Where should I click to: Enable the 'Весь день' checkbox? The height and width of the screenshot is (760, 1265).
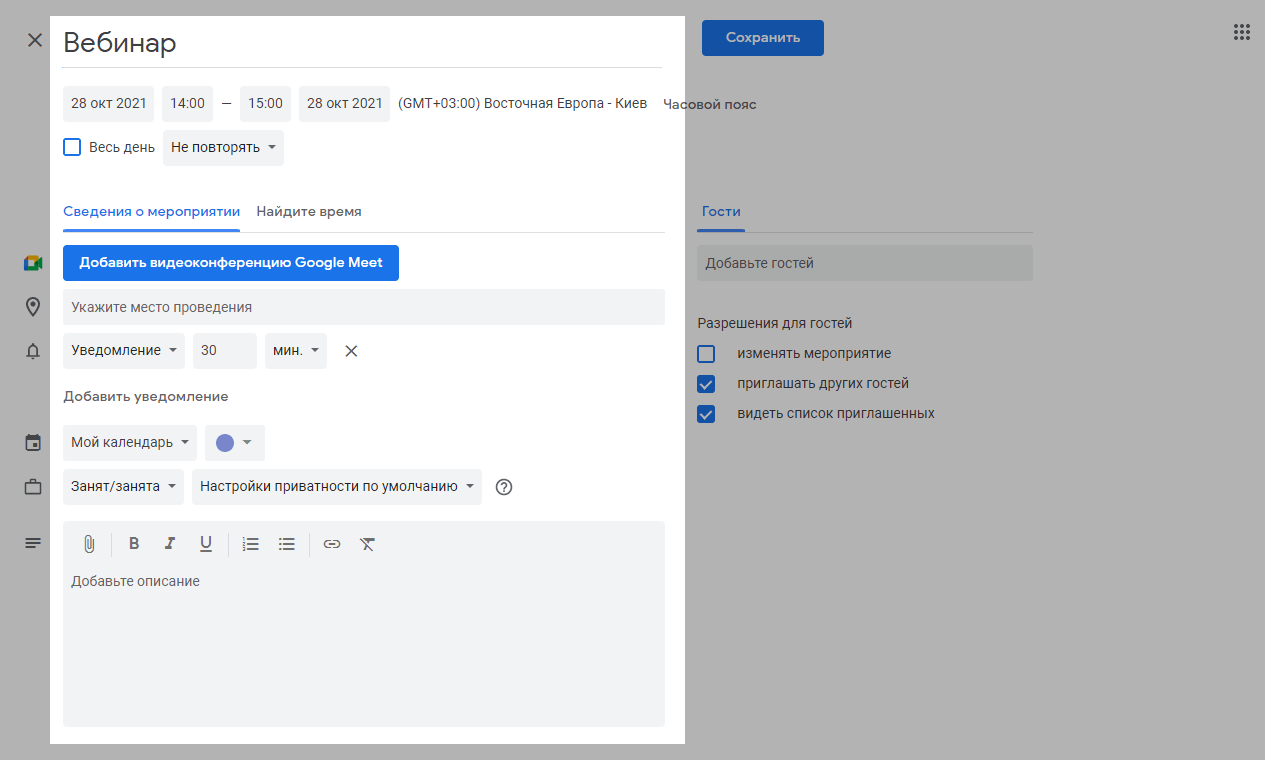[x=72, y=147]
